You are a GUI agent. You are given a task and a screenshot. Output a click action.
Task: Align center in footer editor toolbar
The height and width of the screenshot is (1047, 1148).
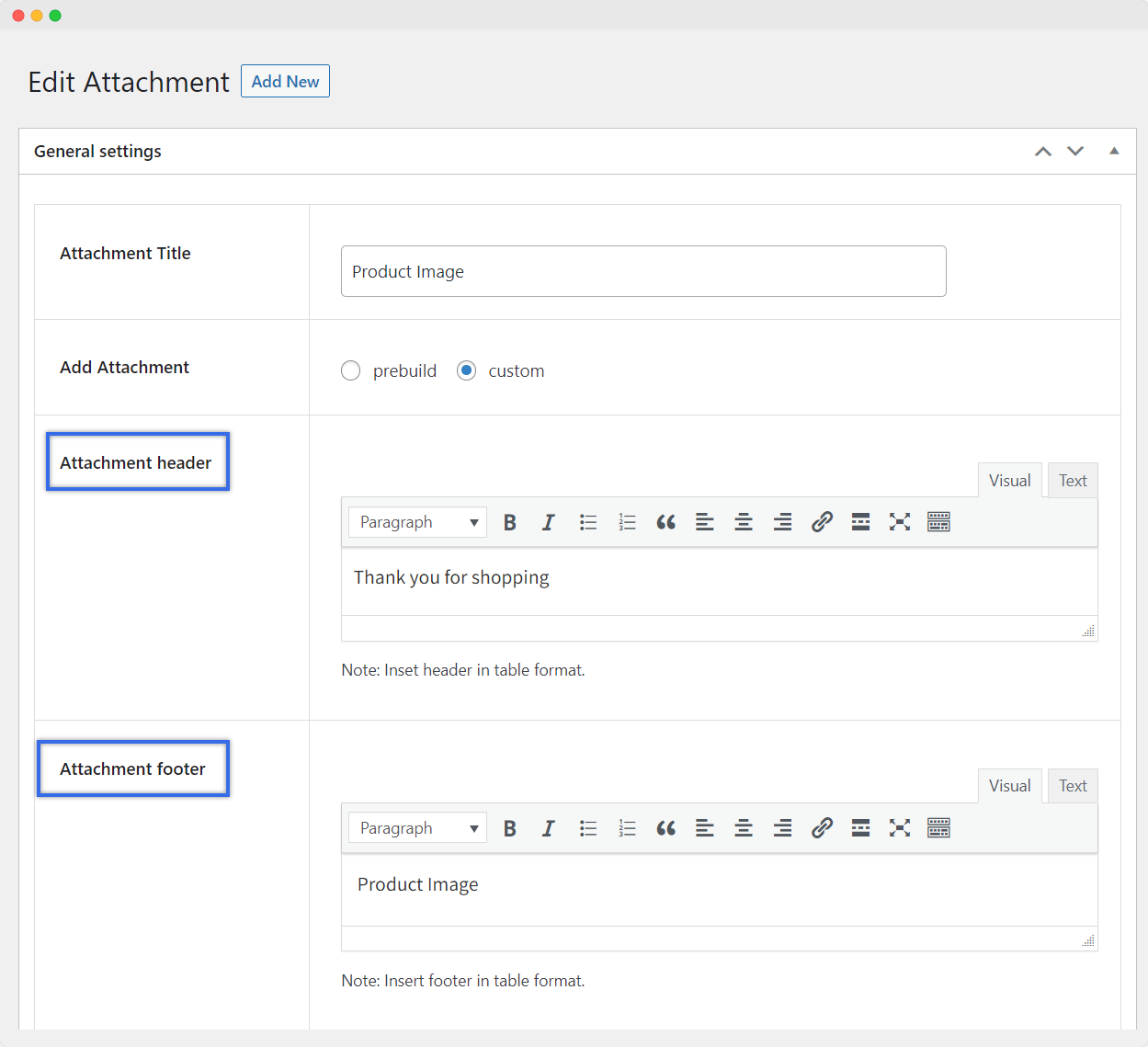[744, 828]
